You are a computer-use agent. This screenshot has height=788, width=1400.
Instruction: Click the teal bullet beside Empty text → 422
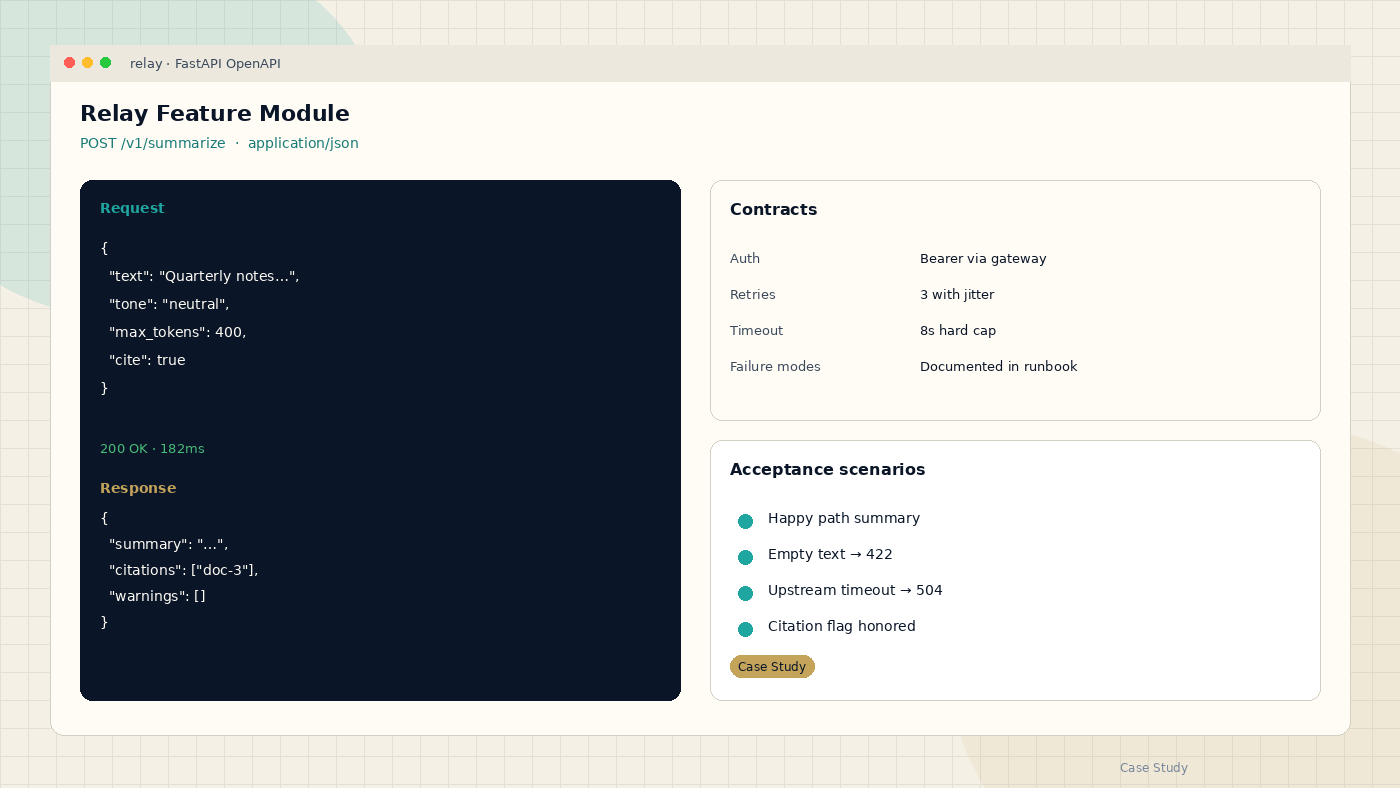745,557
